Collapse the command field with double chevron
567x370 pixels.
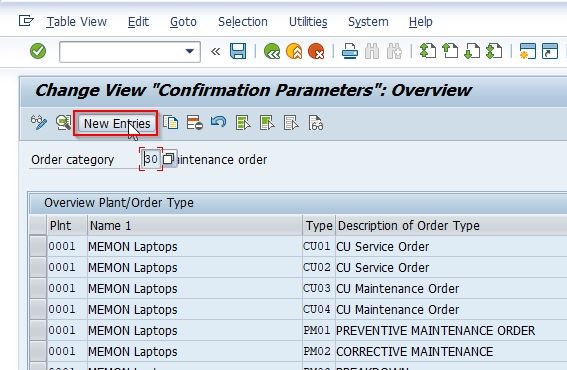click(x=216, y=51)
